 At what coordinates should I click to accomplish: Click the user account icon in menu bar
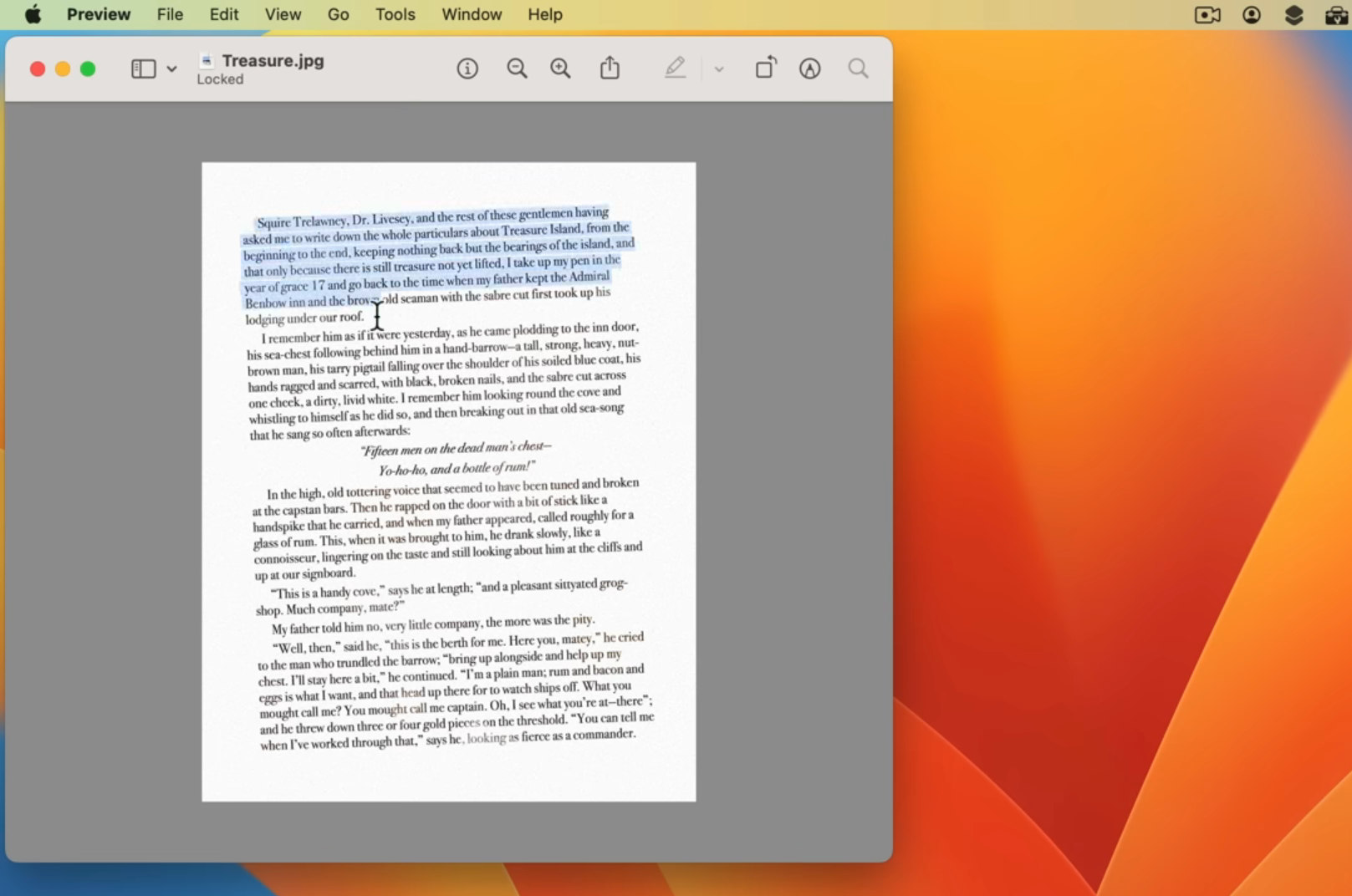pos(1252,15)
